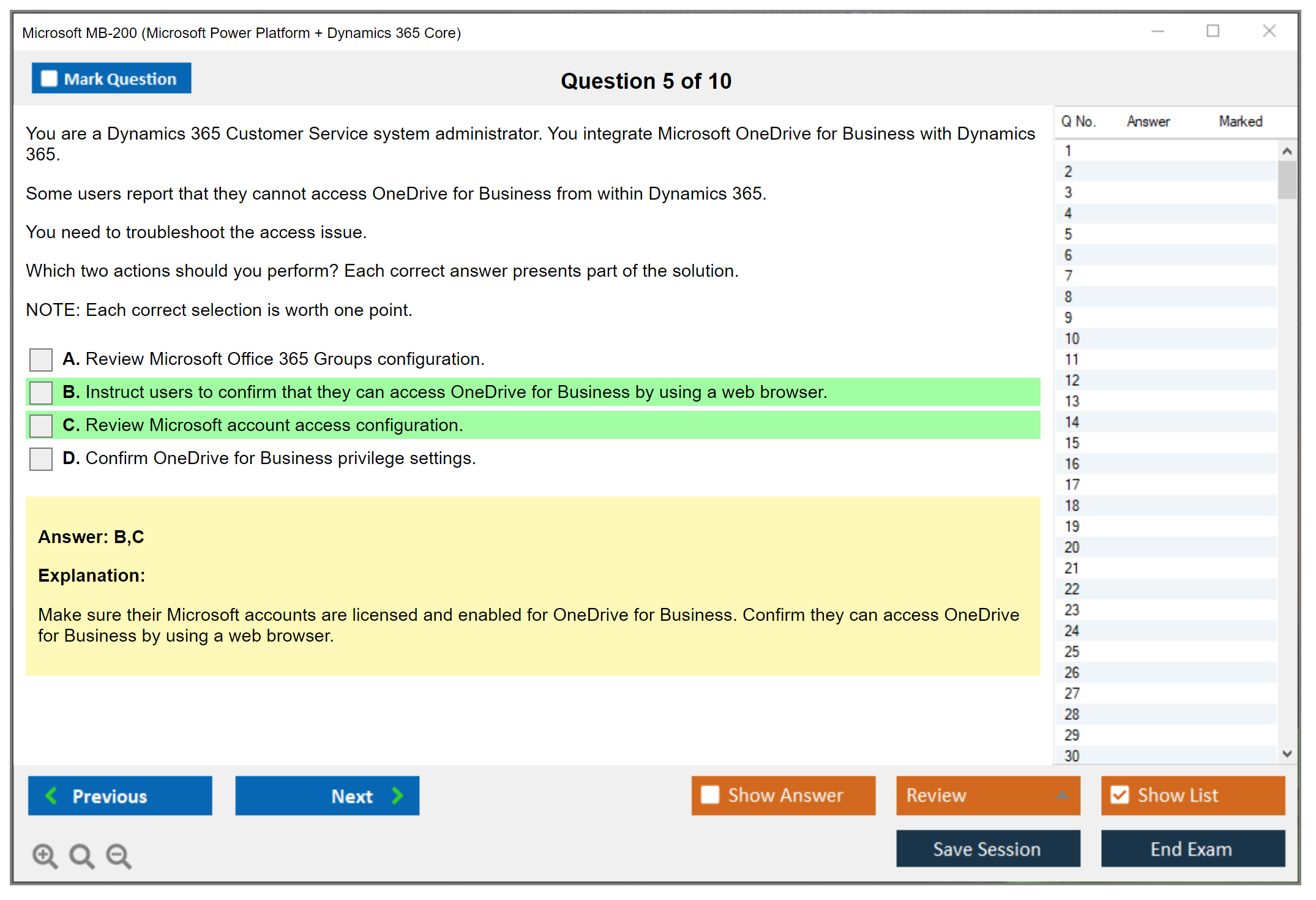Click the zoom in magnifier icon
Image resolution: width=1316 pixels, height=900 pixels.
(x=45, y=855)
